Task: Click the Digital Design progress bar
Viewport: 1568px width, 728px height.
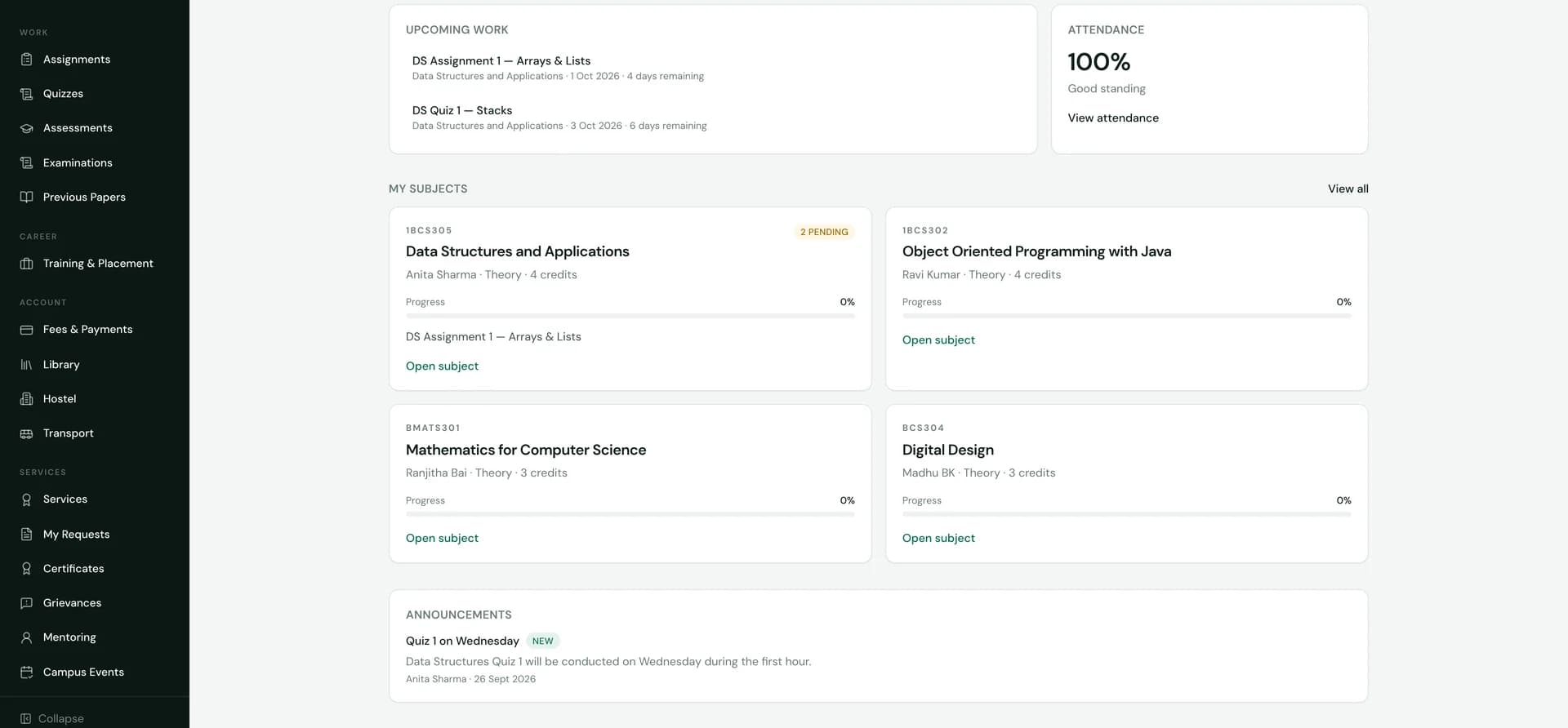Action: pyautogui.click(x=1127, y=514)
